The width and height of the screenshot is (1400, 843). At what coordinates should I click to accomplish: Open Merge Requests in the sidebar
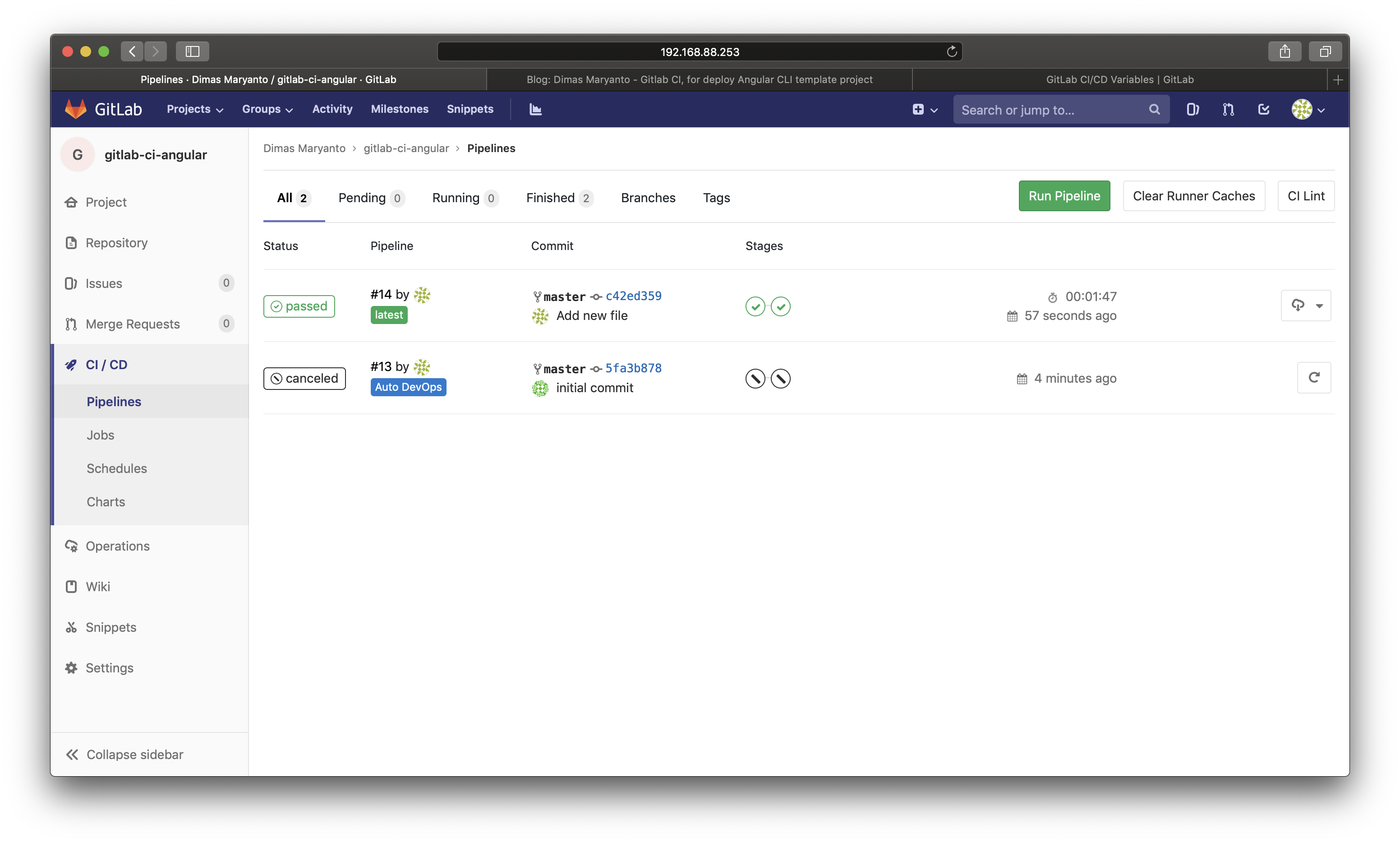click(x=150, y=324)
